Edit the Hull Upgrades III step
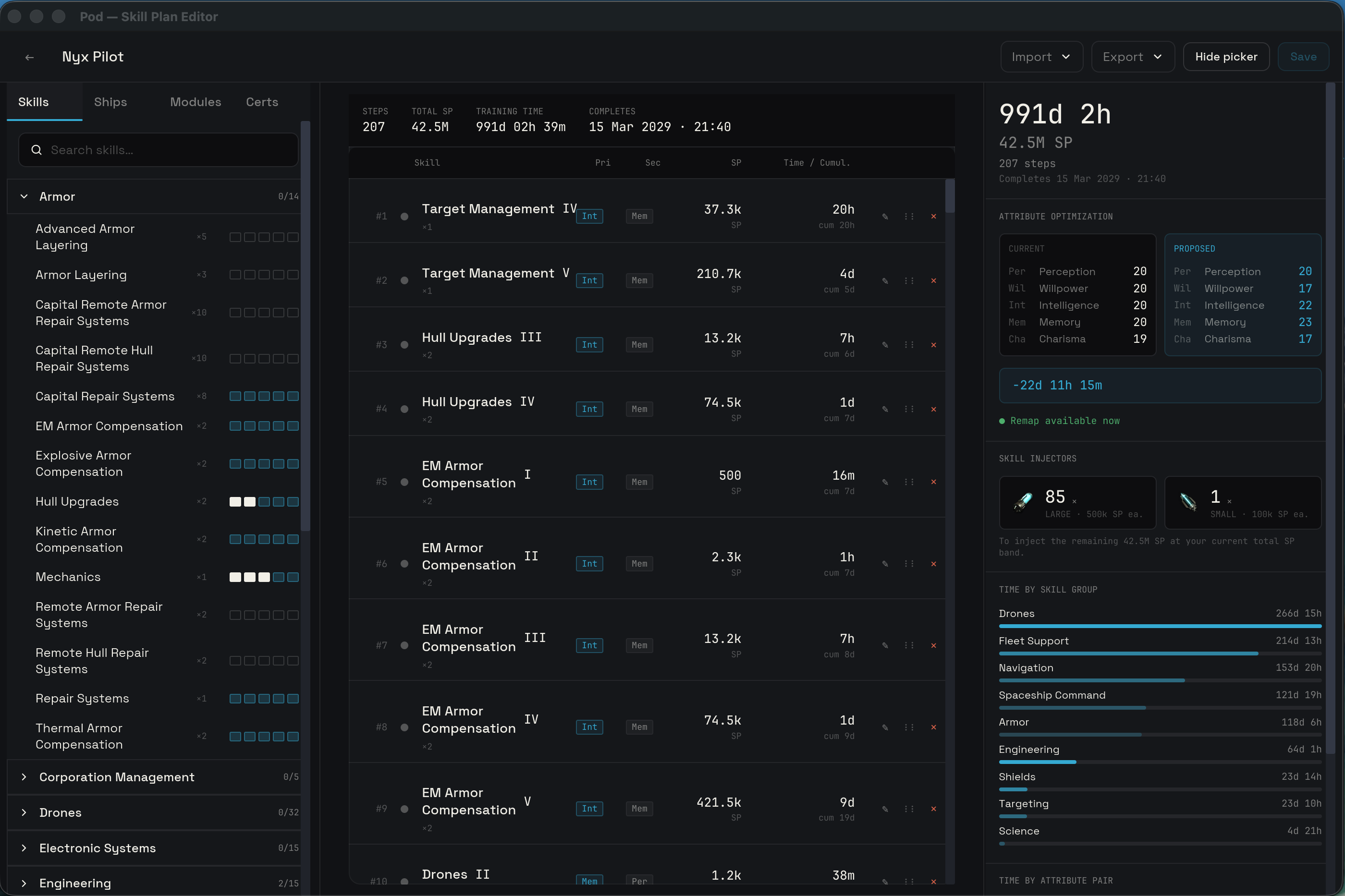 tap(885, 345)
